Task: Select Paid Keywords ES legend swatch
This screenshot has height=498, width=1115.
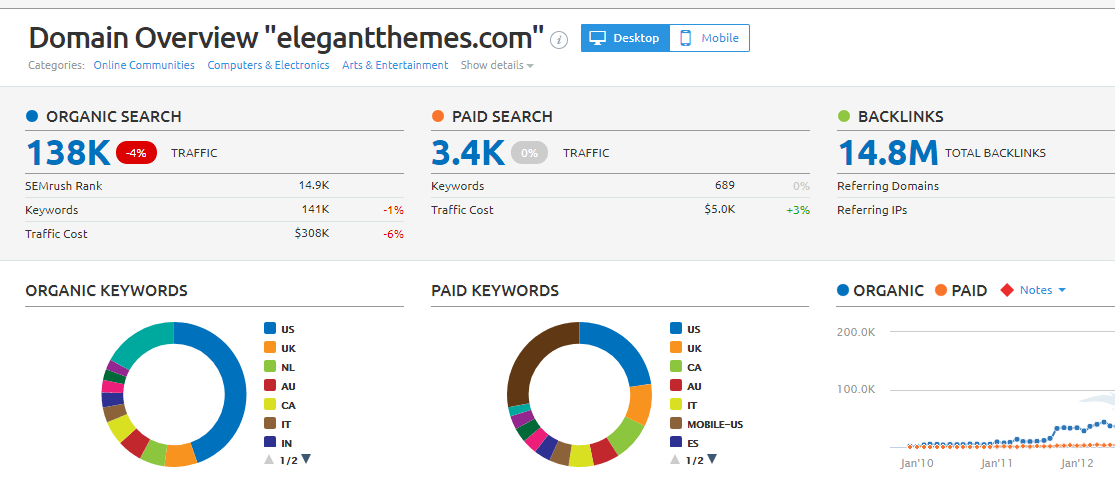Action: coord(676,443)
